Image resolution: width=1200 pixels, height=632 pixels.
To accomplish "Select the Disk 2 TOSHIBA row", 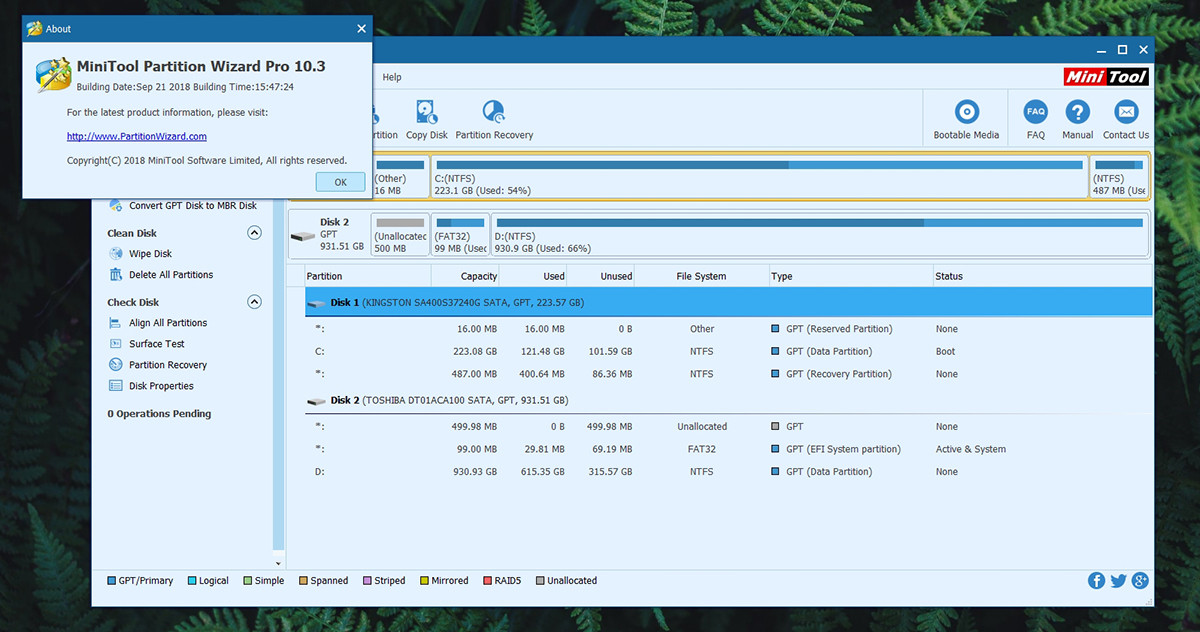I will coord(729,400).
